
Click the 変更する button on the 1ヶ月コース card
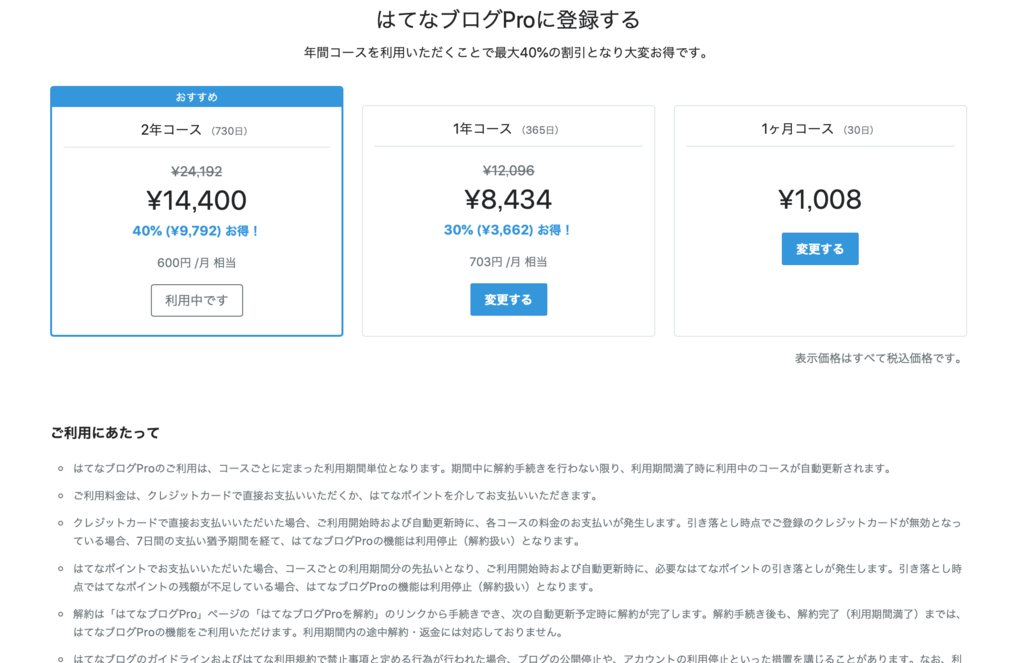pos(819,249)
